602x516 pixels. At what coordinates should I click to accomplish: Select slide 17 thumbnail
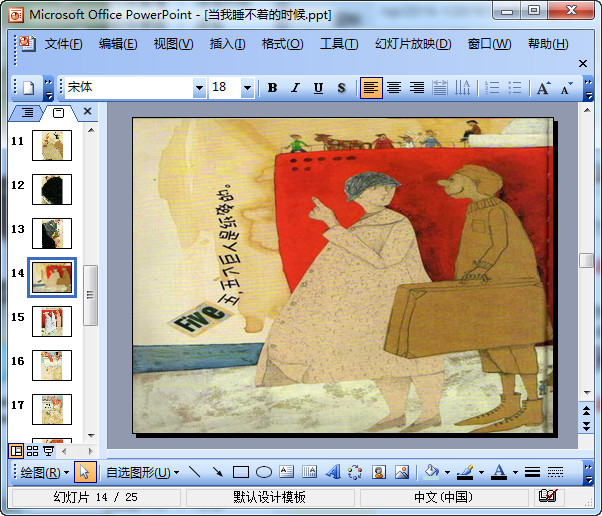52,409
